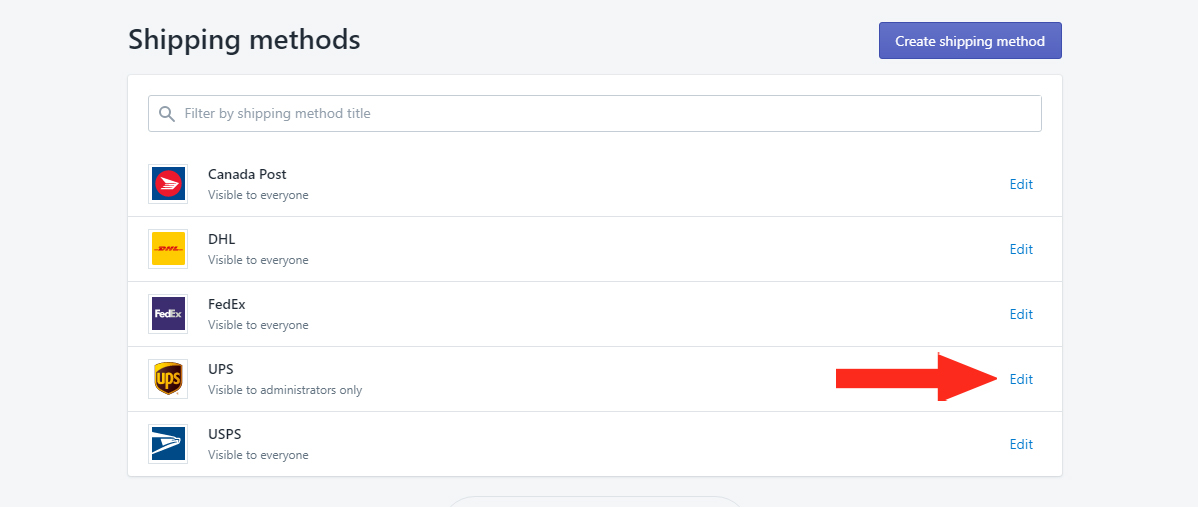Edit the USPS shipping method
The width and height of the screenshot is (1198, 507).
(x=1021, y=444)
